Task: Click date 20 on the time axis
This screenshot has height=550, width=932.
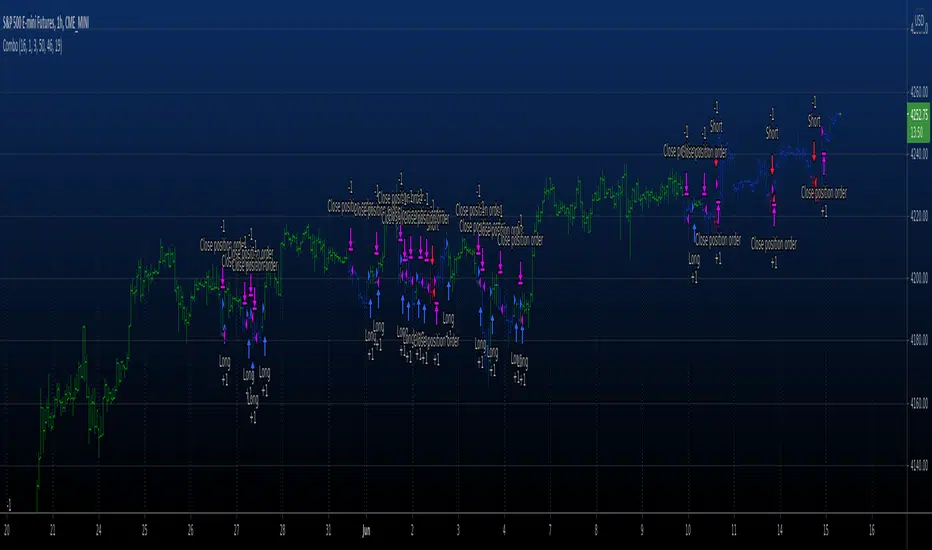Action: tap(8, 529)
